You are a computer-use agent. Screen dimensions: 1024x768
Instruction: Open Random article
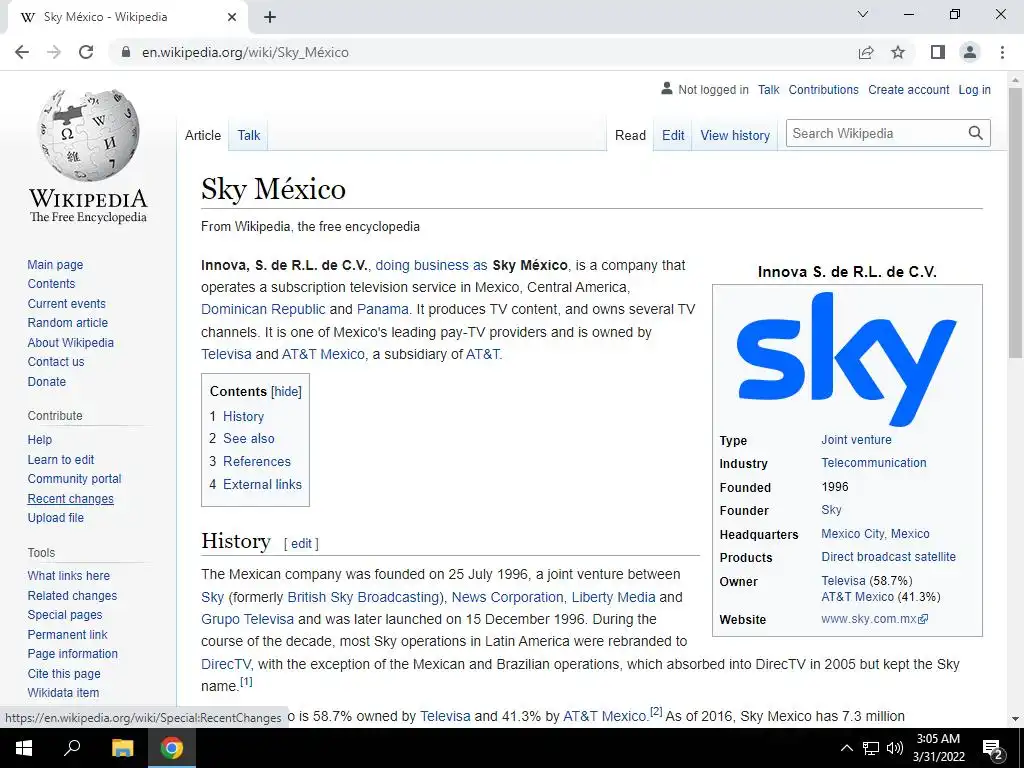[x=67, y=323]
